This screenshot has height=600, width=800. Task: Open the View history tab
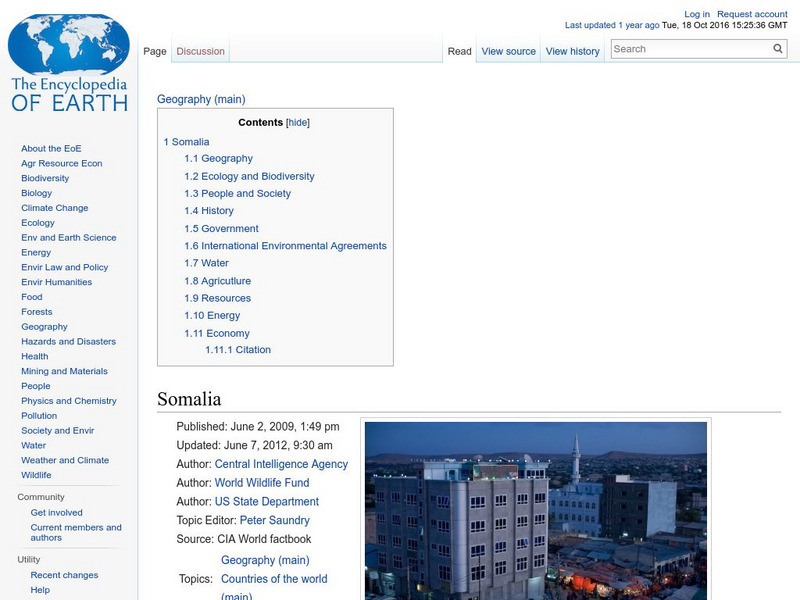click(x=572, y=50)
